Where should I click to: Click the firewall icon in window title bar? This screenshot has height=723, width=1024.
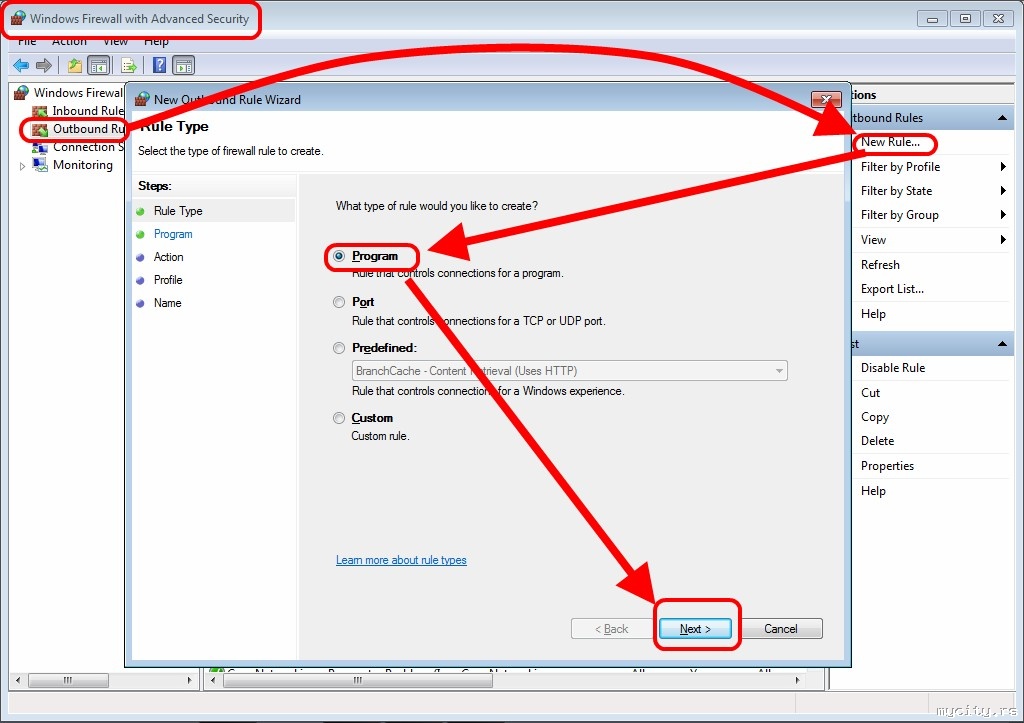pyautogui.click(x=18, y=18)
